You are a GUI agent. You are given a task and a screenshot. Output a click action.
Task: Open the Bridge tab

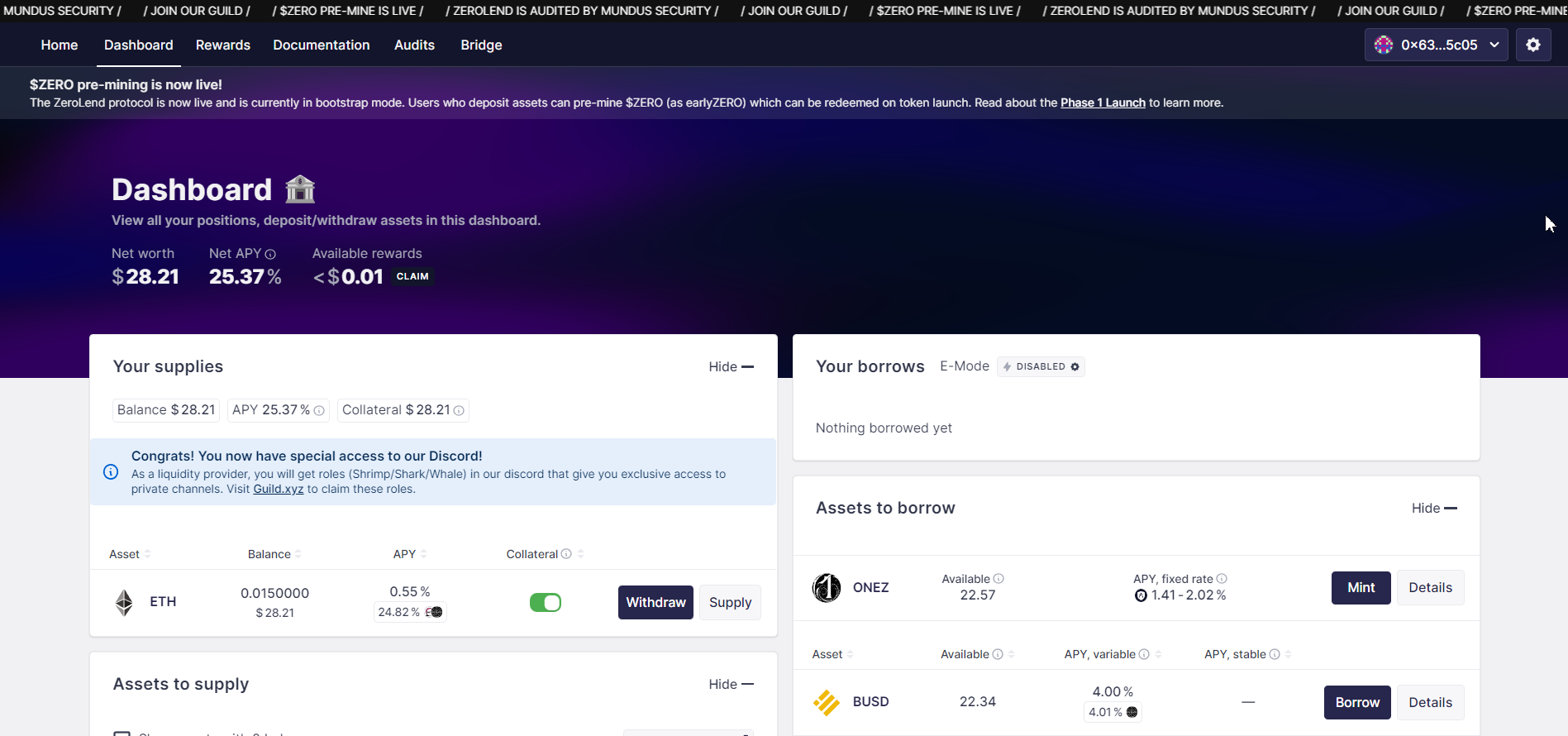click(481, 45)
